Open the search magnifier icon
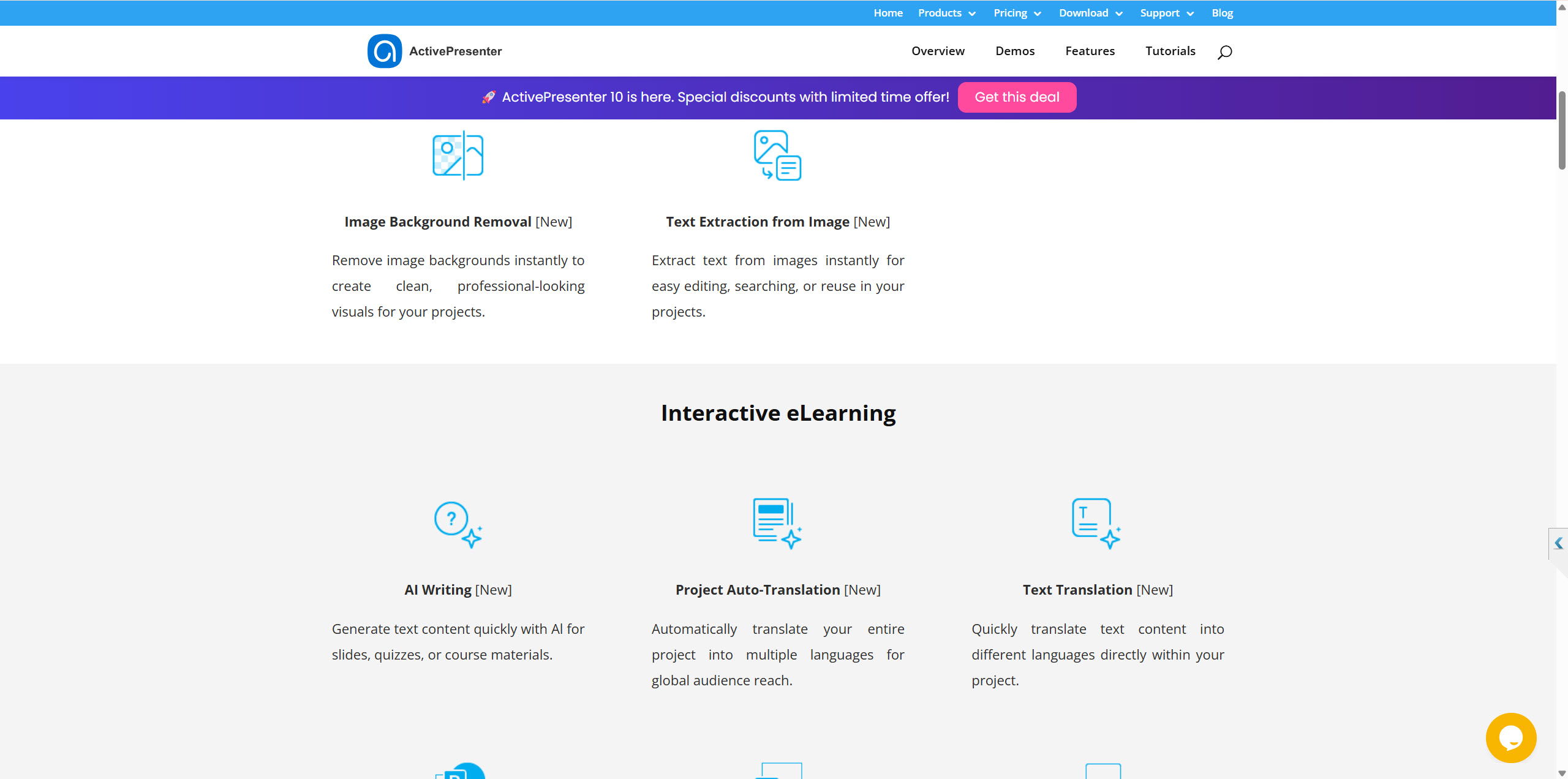 [1224, 52]
